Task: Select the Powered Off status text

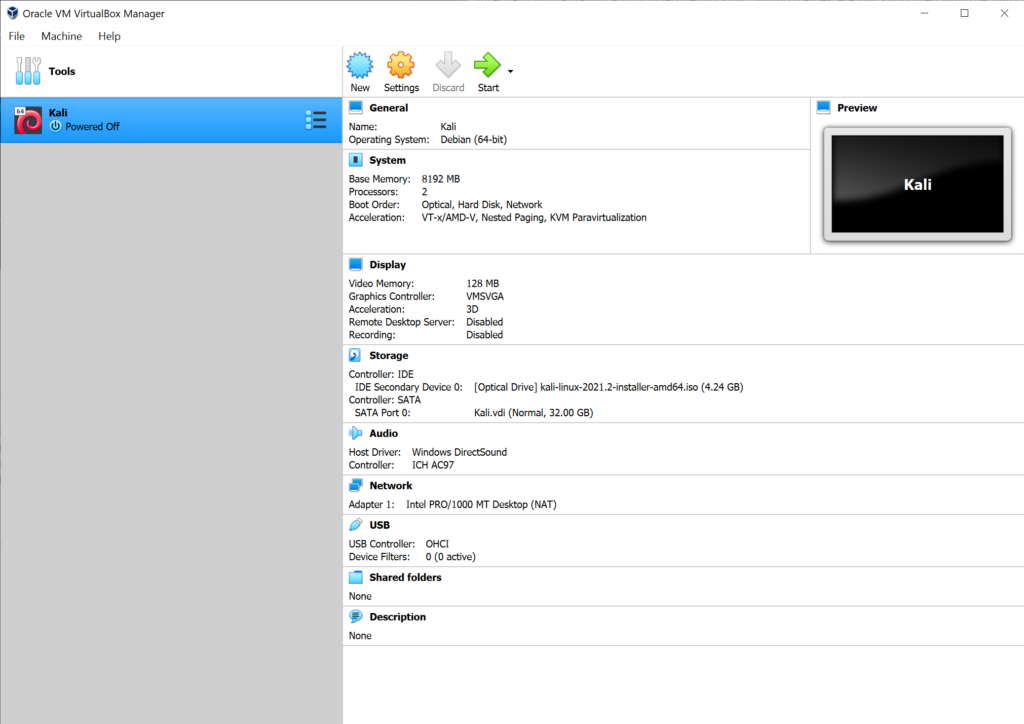Action: click(92, 127)
